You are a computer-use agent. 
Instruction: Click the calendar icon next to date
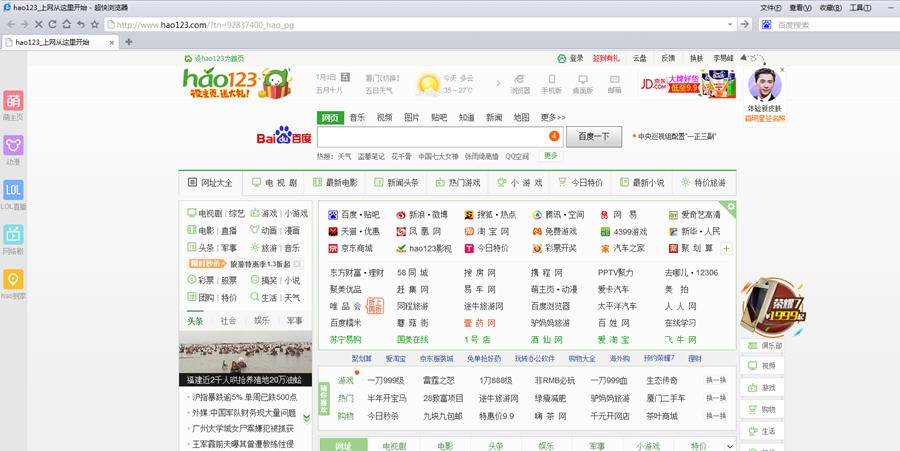[x=345, y=77]
